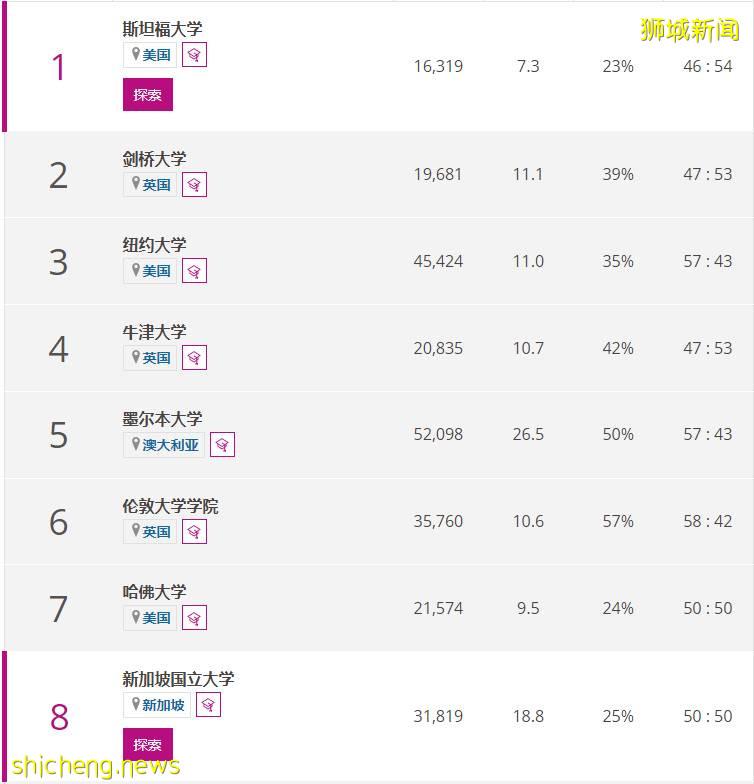The image size is (754, 784).
Task: Click graduation cap icon in 墨尔本大学 row
Action: [223, 445]
